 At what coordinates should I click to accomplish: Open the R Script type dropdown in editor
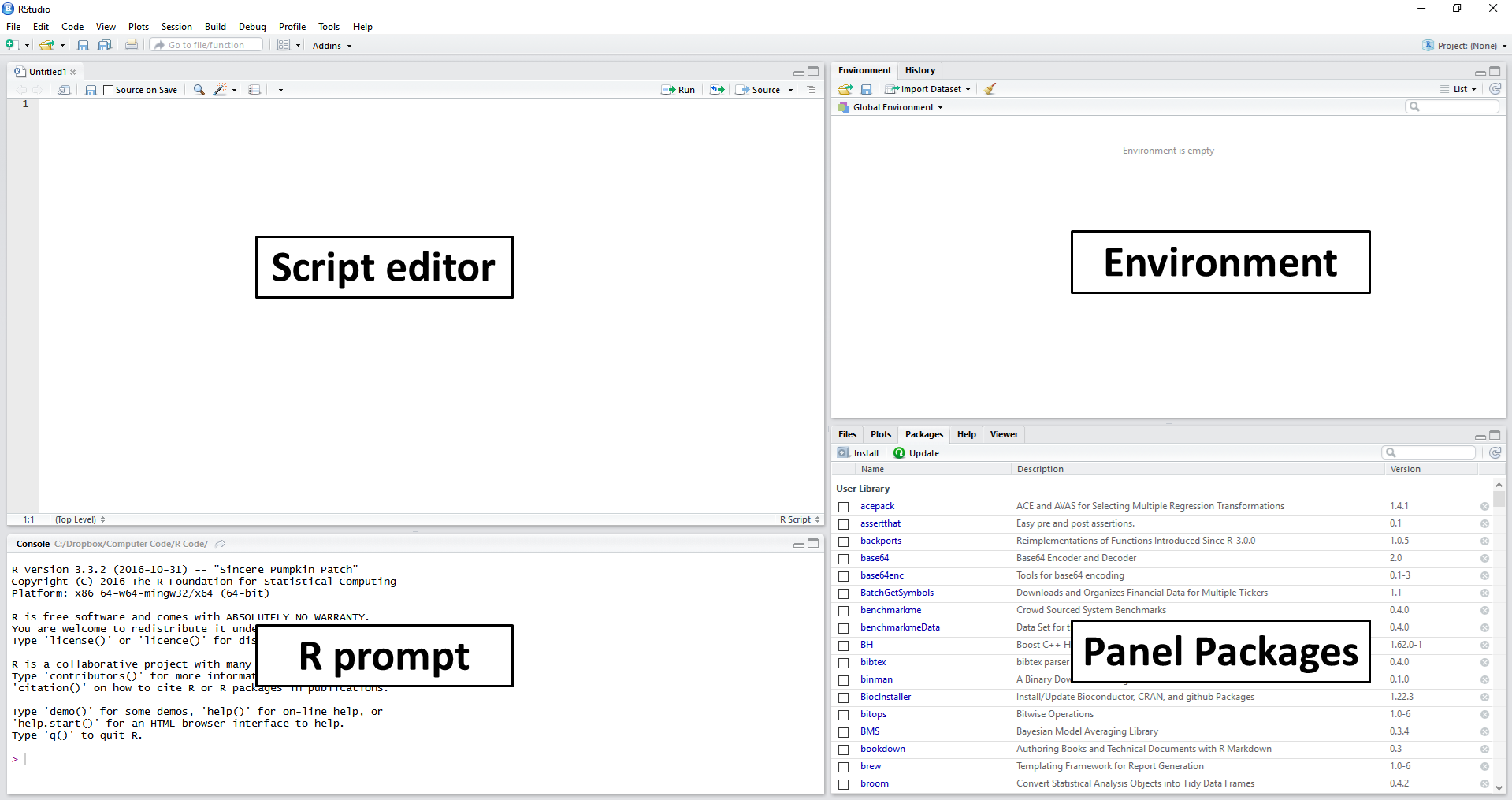[x=798, y=519]
